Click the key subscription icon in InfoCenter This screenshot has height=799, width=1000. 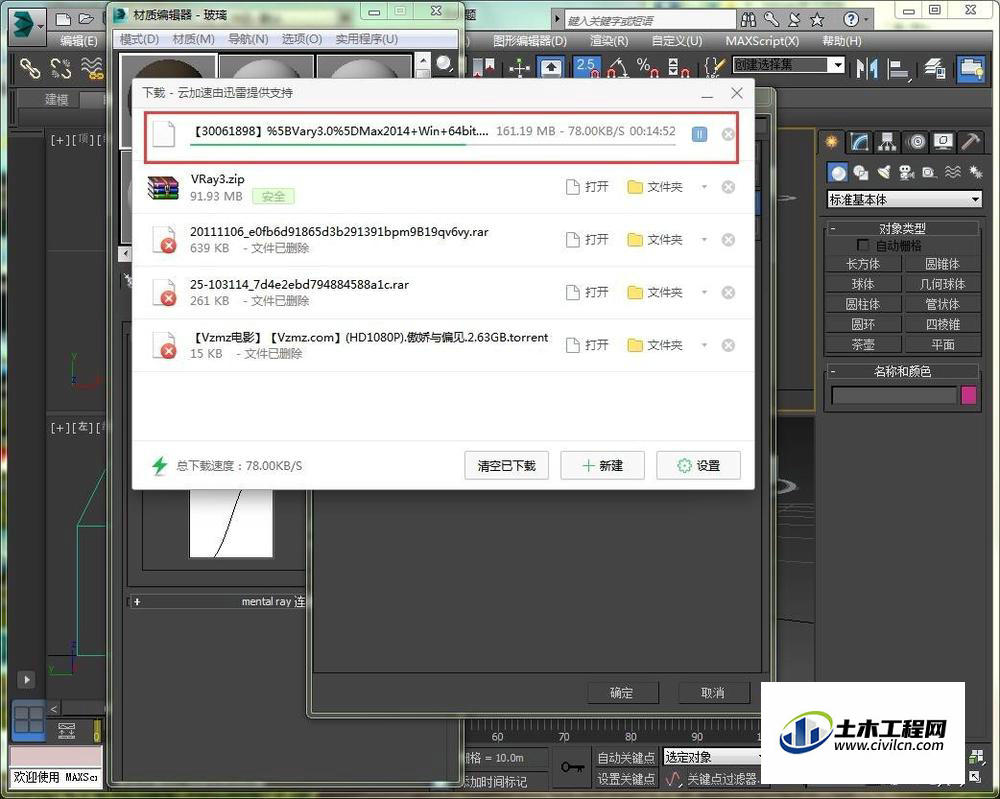pyautogui.click(x=772, y=20)
